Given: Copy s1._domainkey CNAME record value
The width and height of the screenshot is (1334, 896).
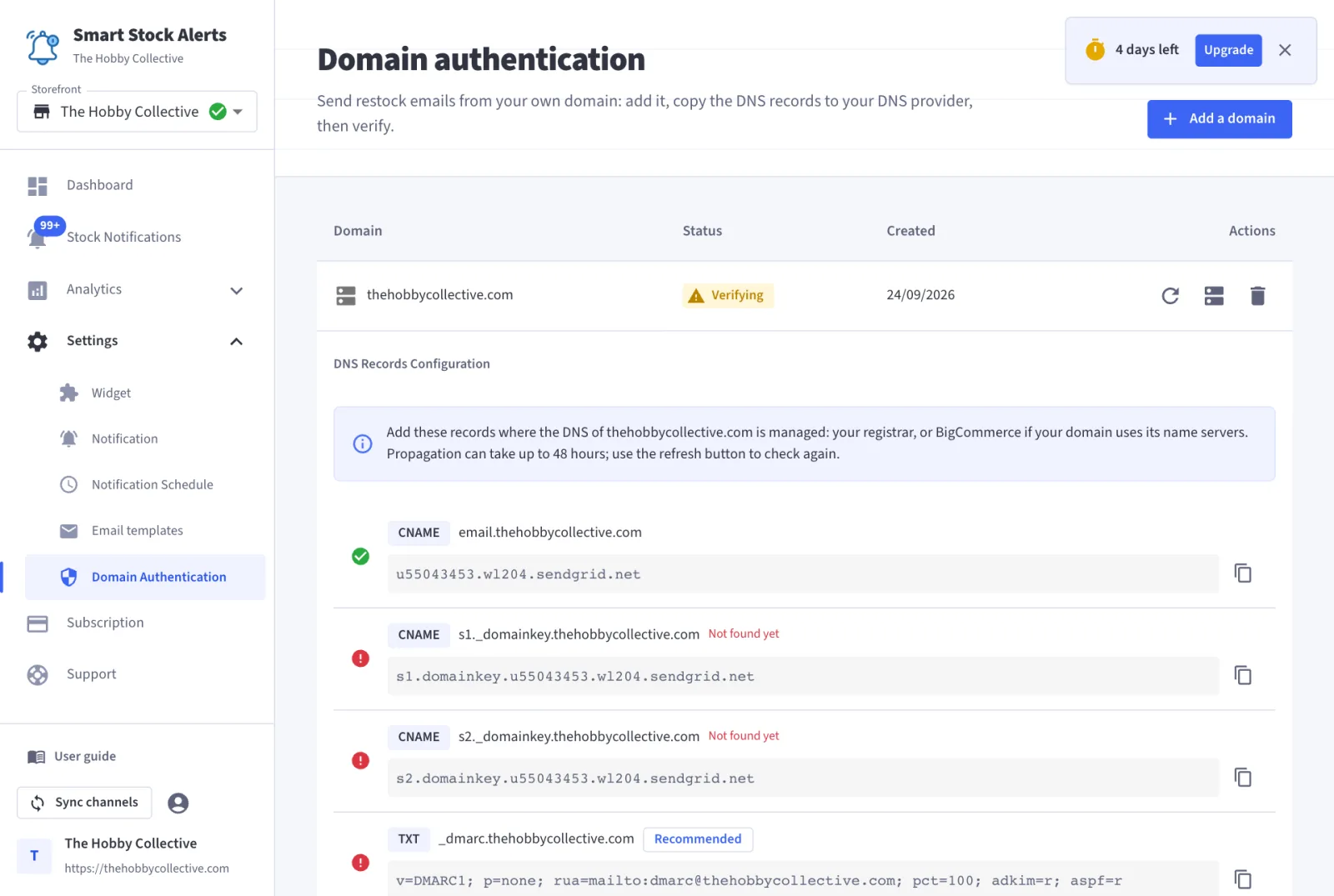Looking at the screenshot, I should pos(1243,675).
